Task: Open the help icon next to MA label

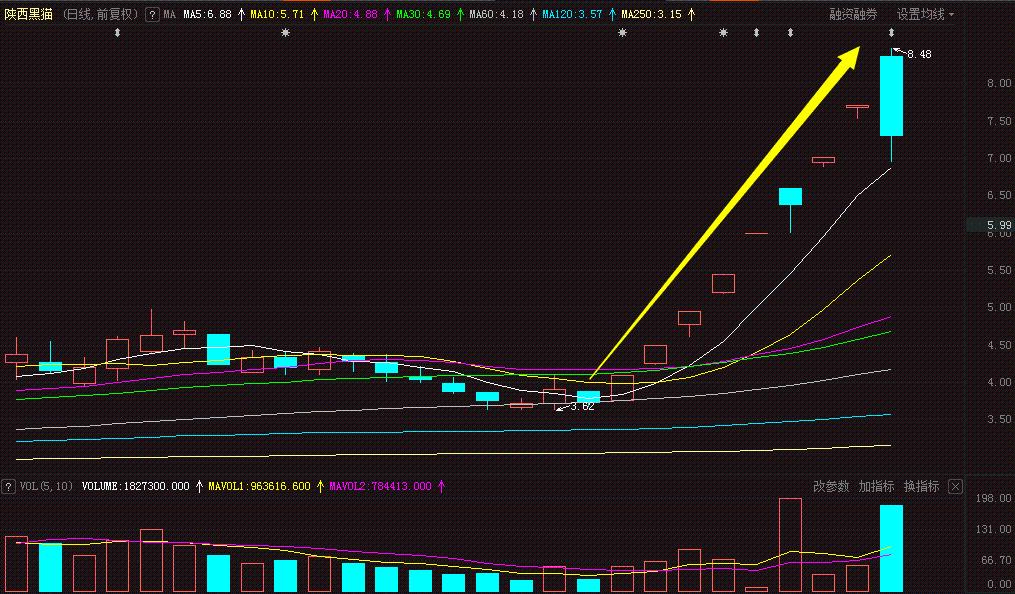Action: pyautogui.click(x=152, y=14)
